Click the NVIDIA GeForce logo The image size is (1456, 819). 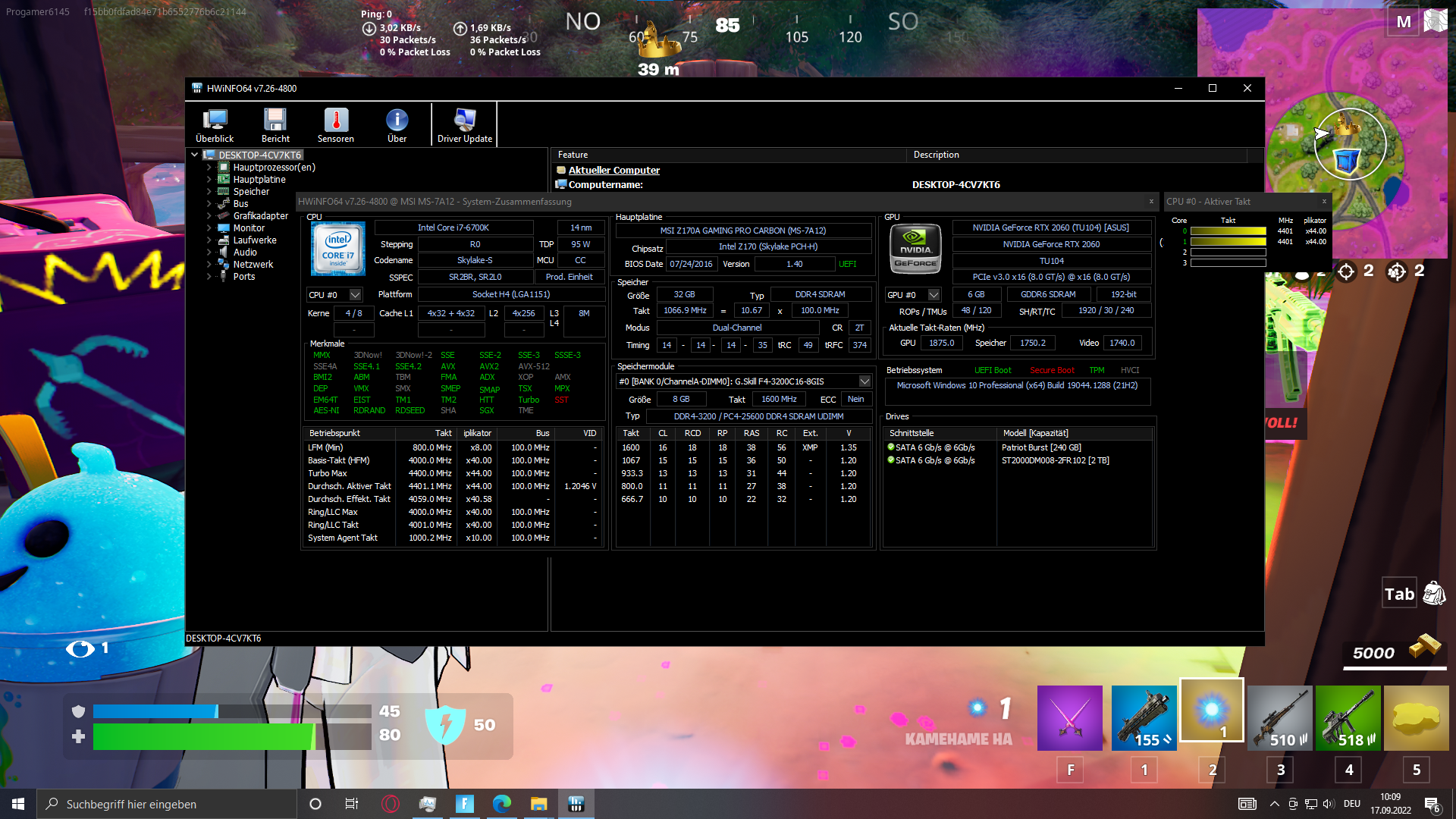point(915,249)
